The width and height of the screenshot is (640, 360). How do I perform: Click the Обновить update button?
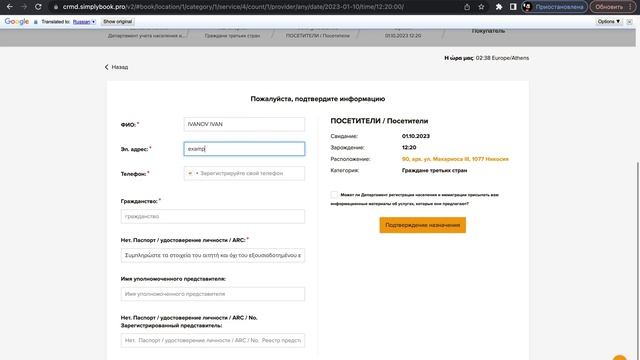coord(613,7)
